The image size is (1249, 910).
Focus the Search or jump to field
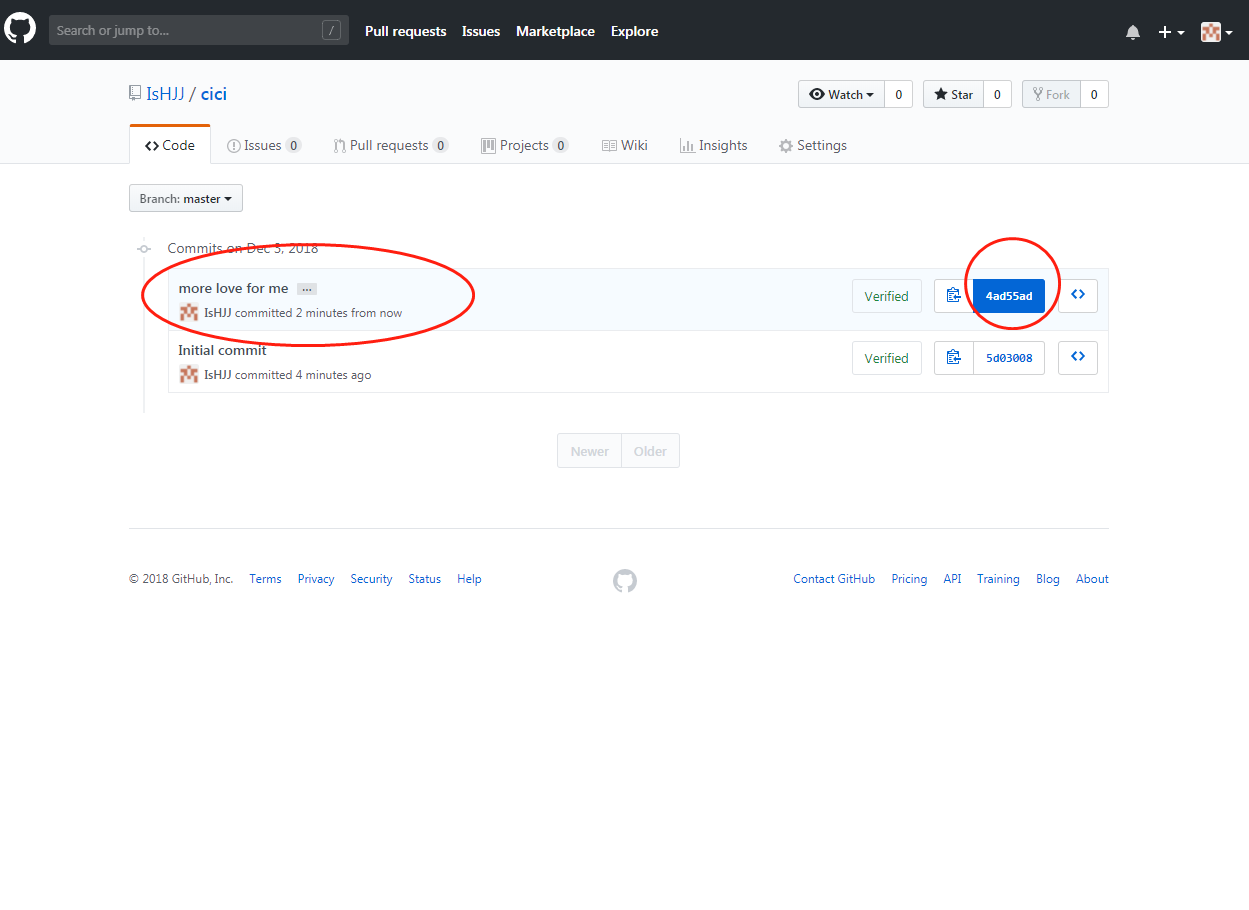pyautogui.click(x=199, y=30)
